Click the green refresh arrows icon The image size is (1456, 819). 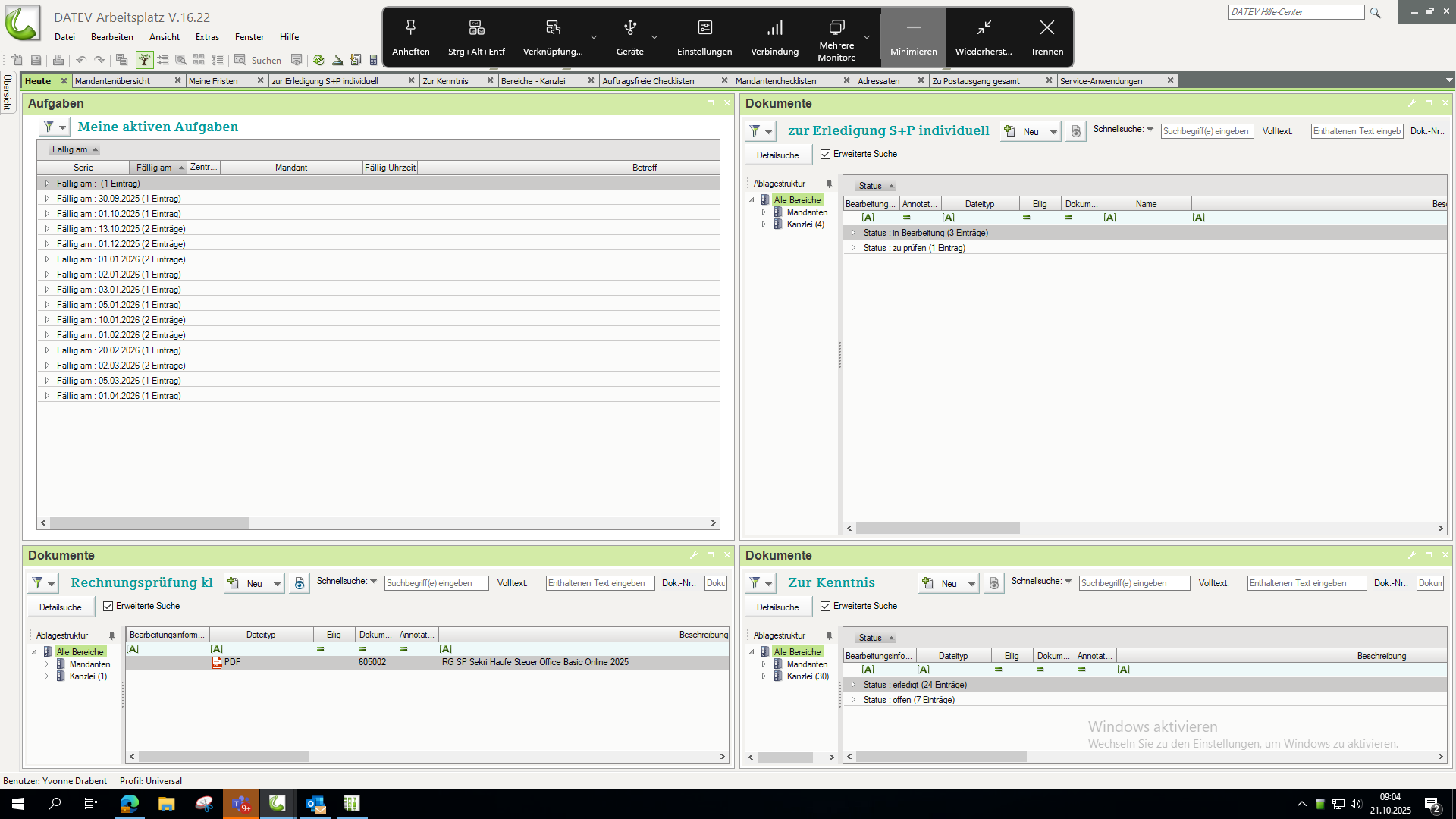point(318,60)
